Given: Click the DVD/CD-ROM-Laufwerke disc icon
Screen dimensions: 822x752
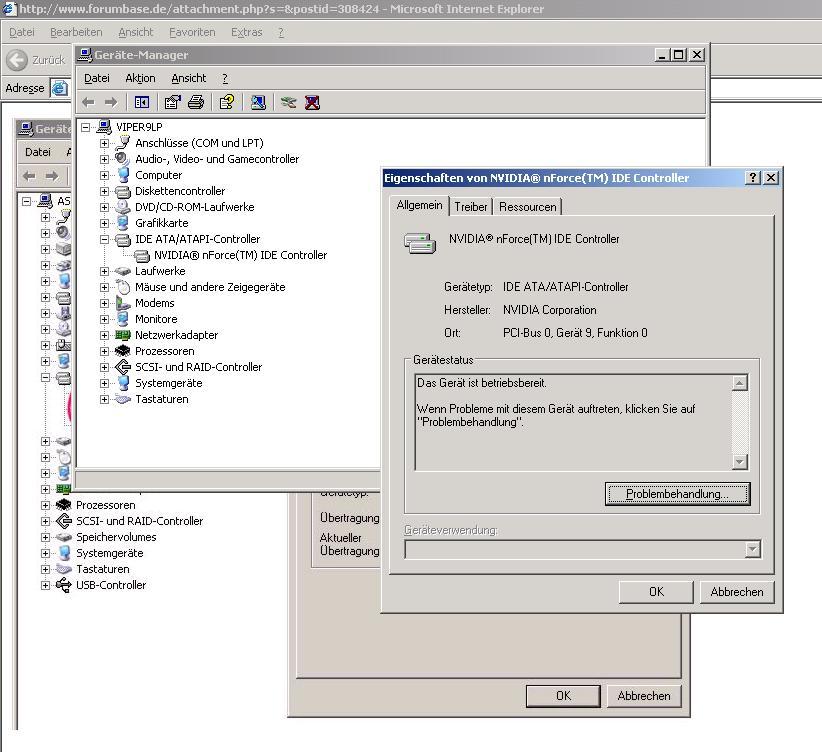Looking at the screenshot, I should pyautogui.click(x=123, y=207).
